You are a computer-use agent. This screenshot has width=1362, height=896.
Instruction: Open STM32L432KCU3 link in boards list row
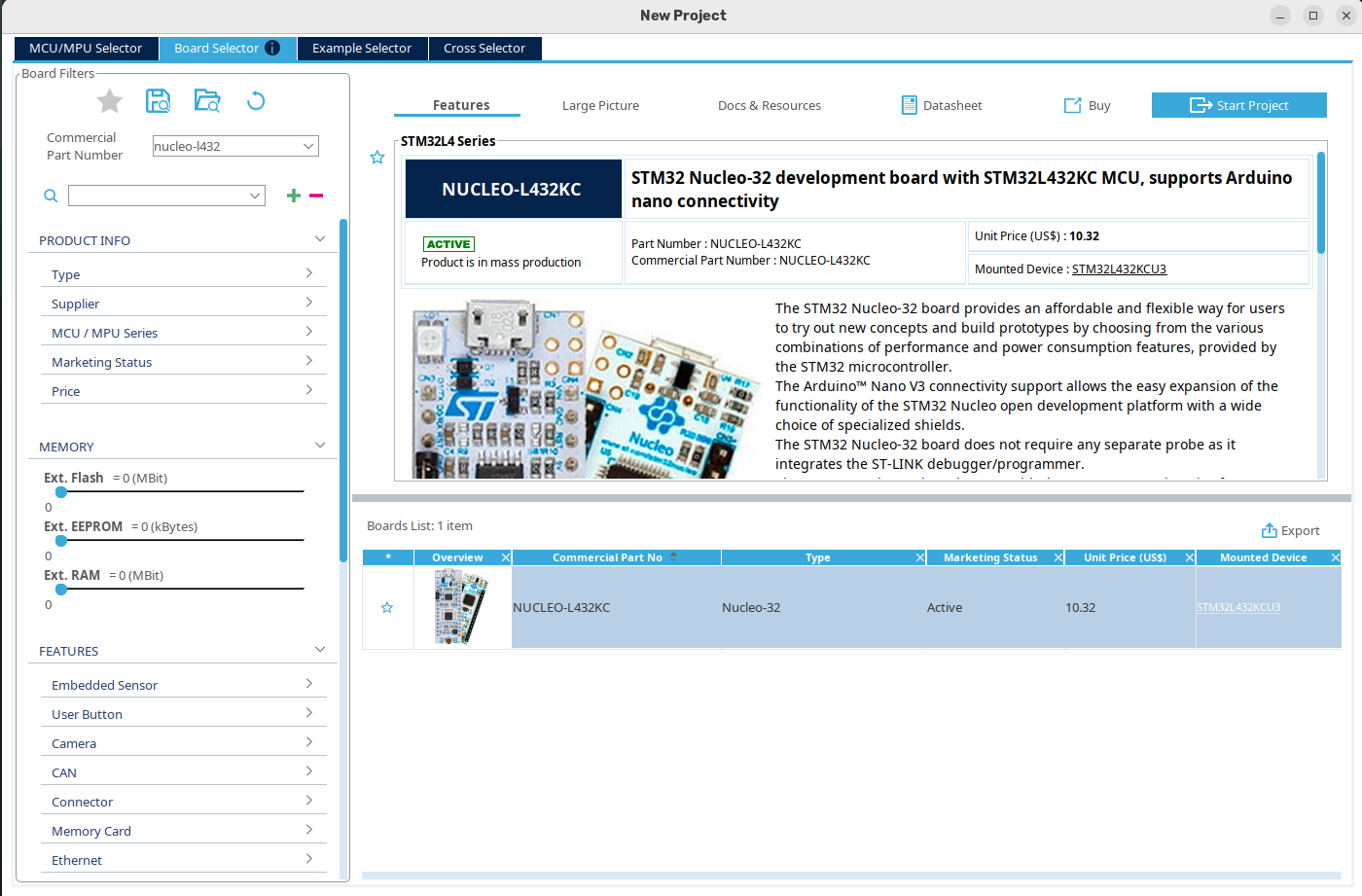pos(1238,607)
